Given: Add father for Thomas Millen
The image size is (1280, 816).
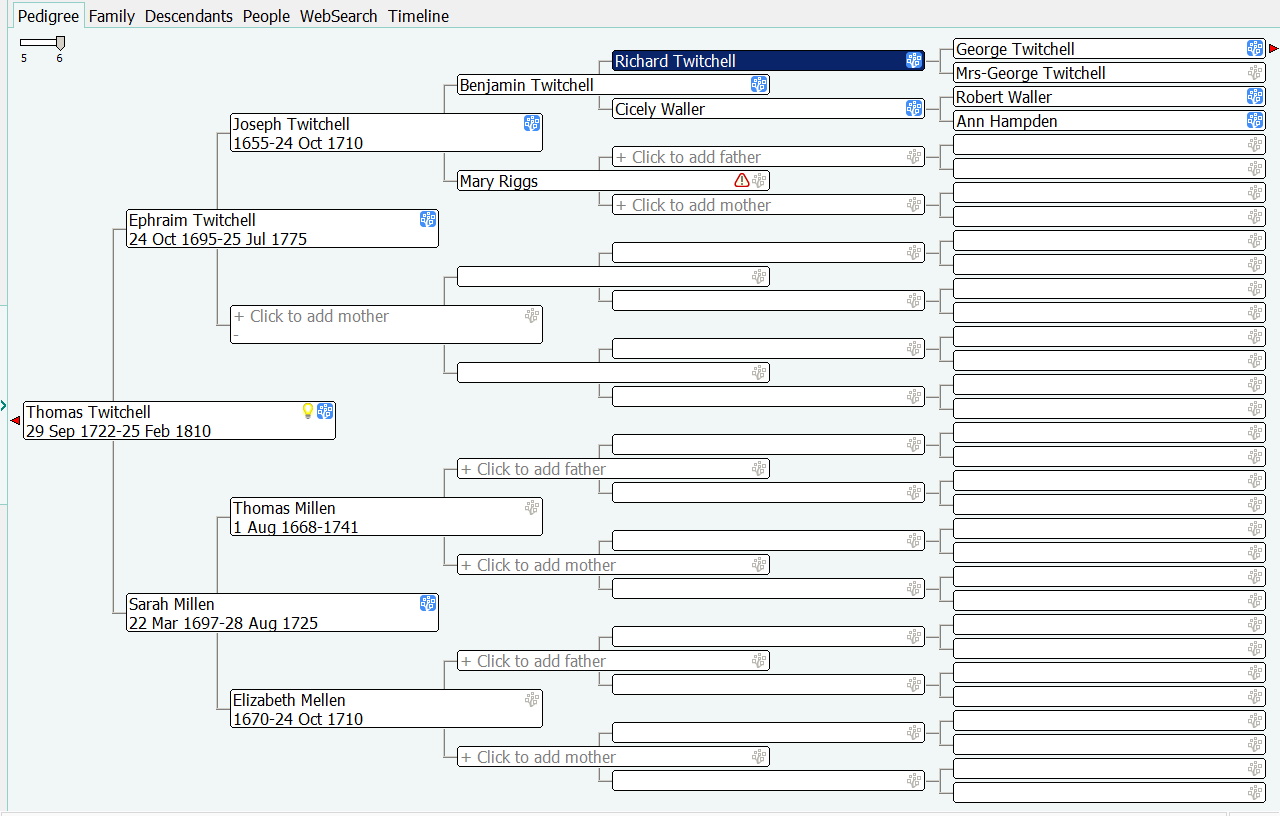Looking at the screenshot, I should 613,469.
